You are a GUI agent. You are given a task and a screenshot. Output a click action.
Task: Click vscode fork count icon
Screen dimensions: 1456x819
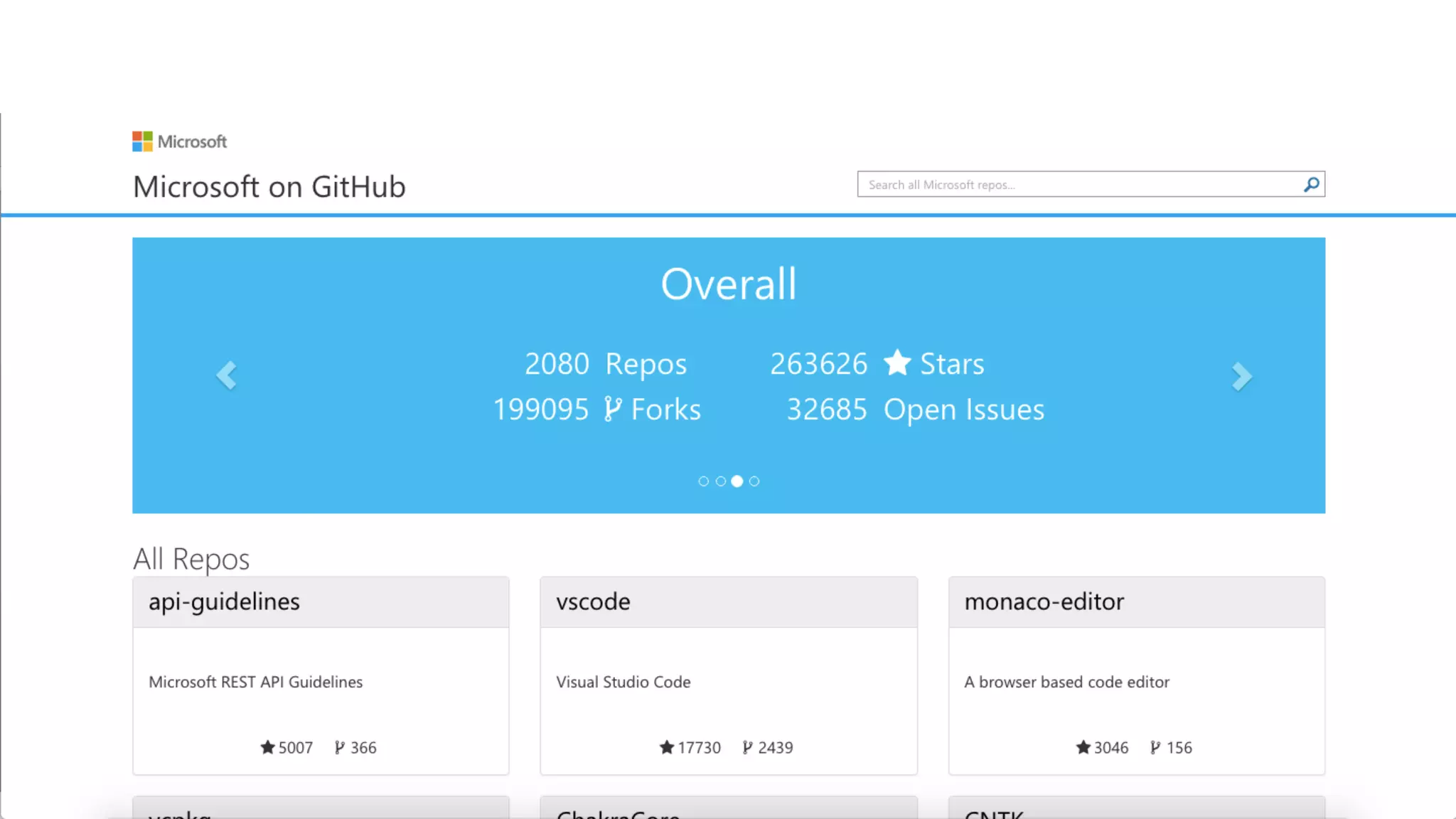pyautogui.click(x=747, y=747)
